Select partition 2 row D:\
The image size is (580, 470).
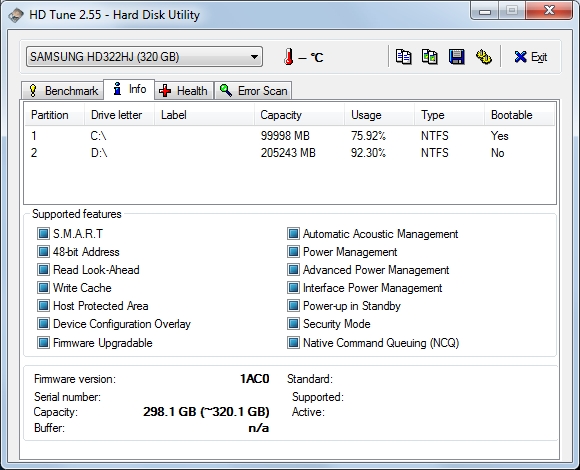tap(290, 153)
